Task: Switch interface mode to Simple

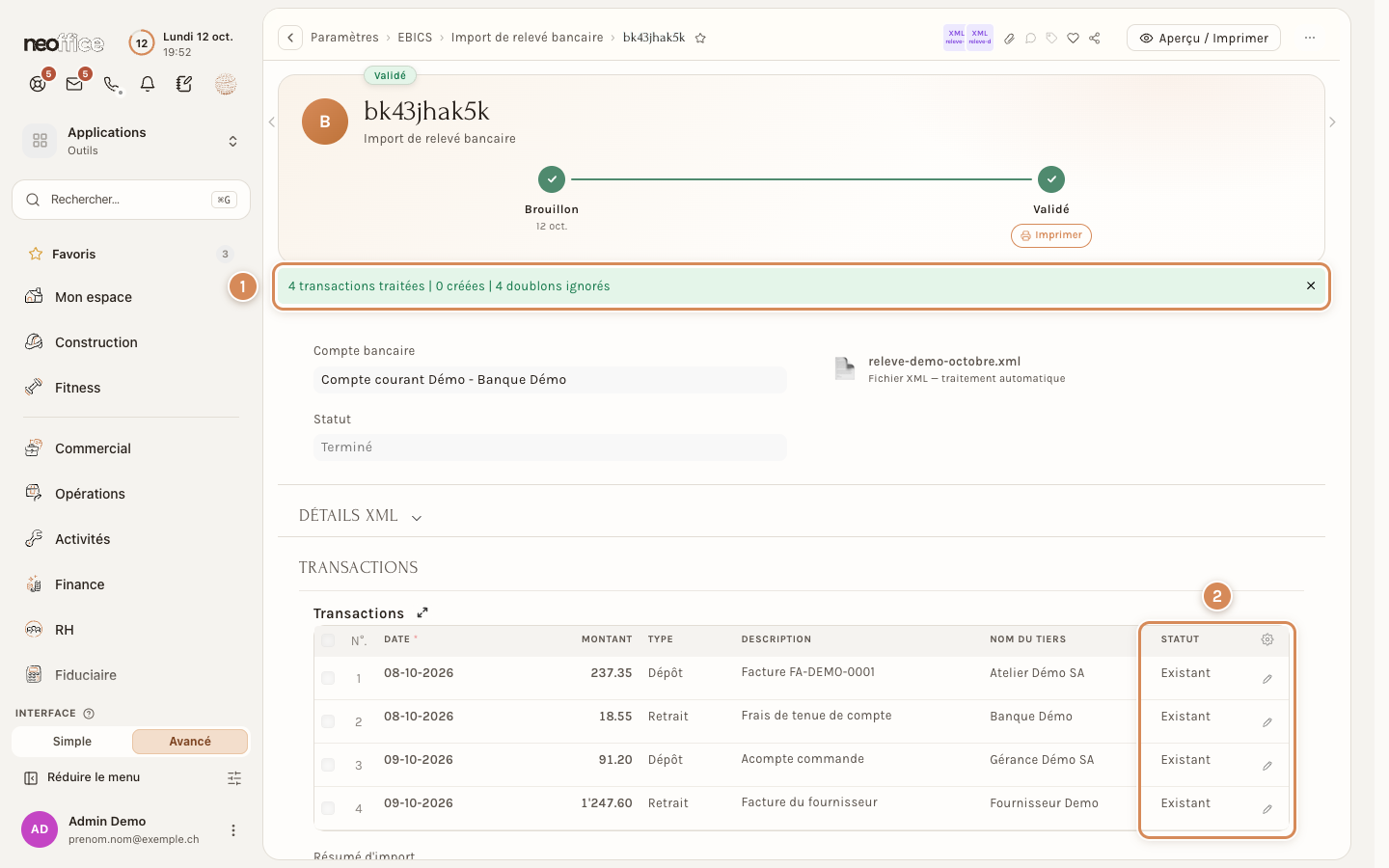Action: coord(72,742)
